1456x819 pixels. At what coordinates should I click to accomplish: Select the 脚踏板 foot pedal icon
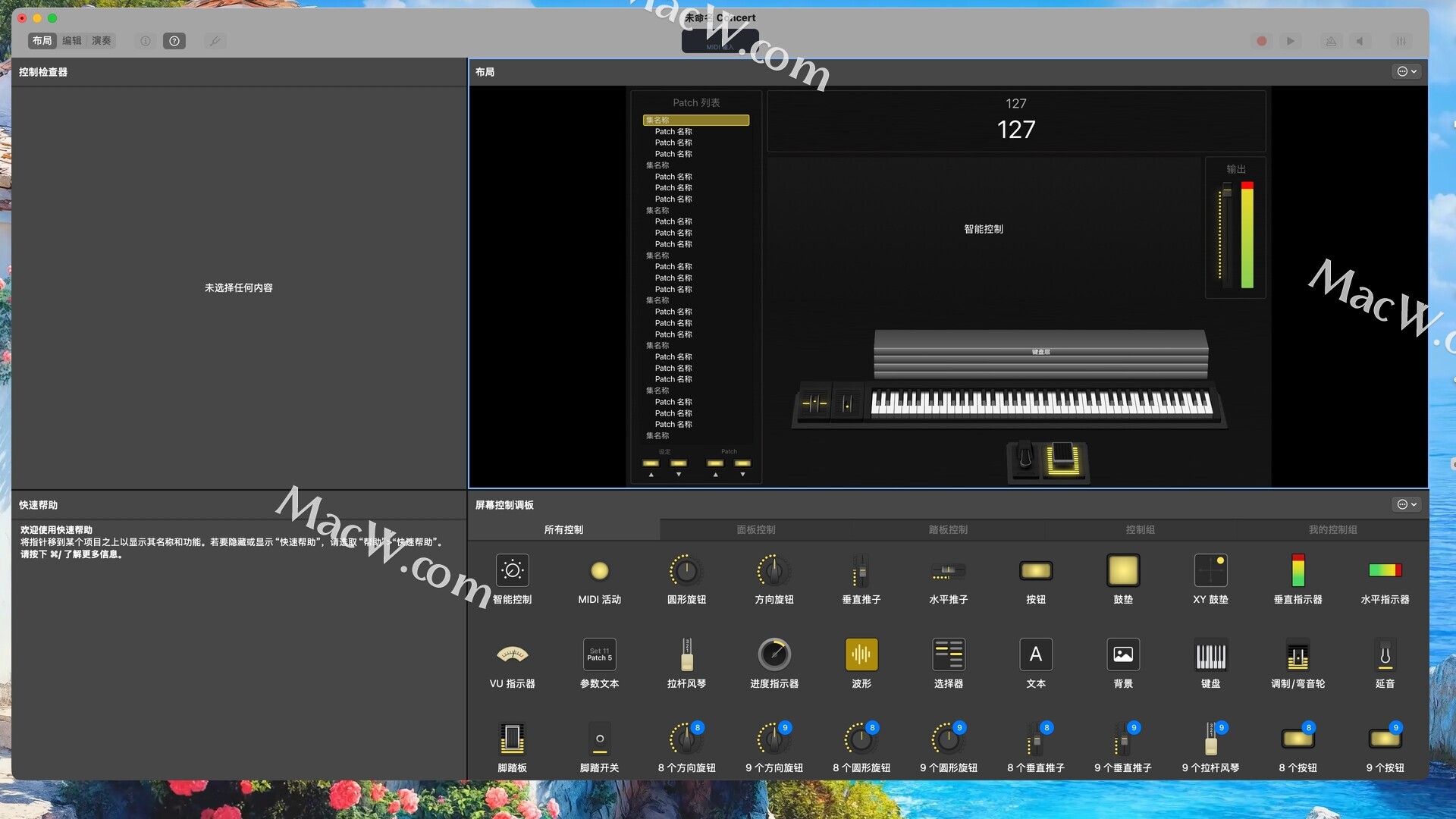(512, 739)
